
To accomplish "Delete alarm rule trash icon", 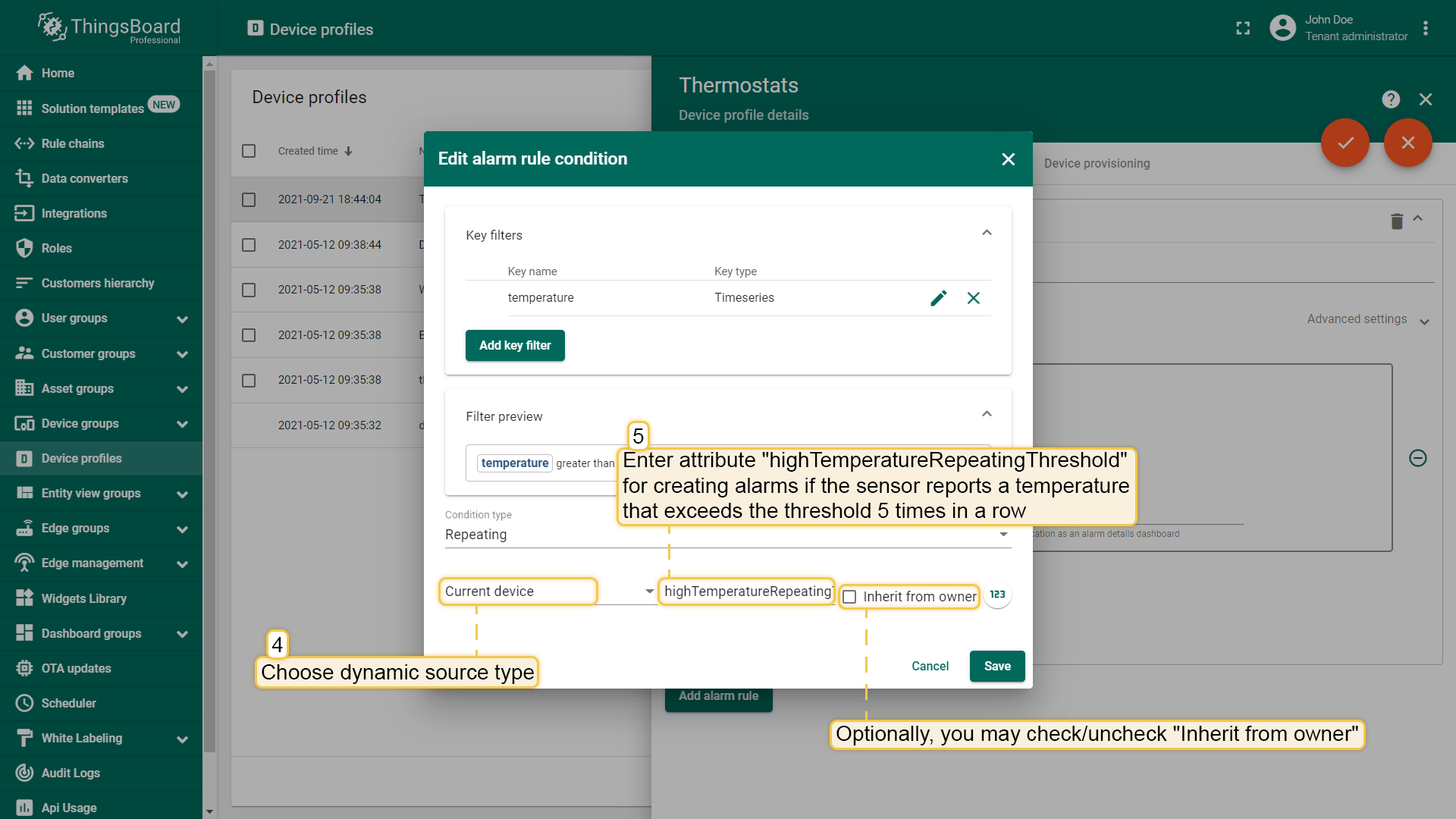I will [x=1397, y=221].
